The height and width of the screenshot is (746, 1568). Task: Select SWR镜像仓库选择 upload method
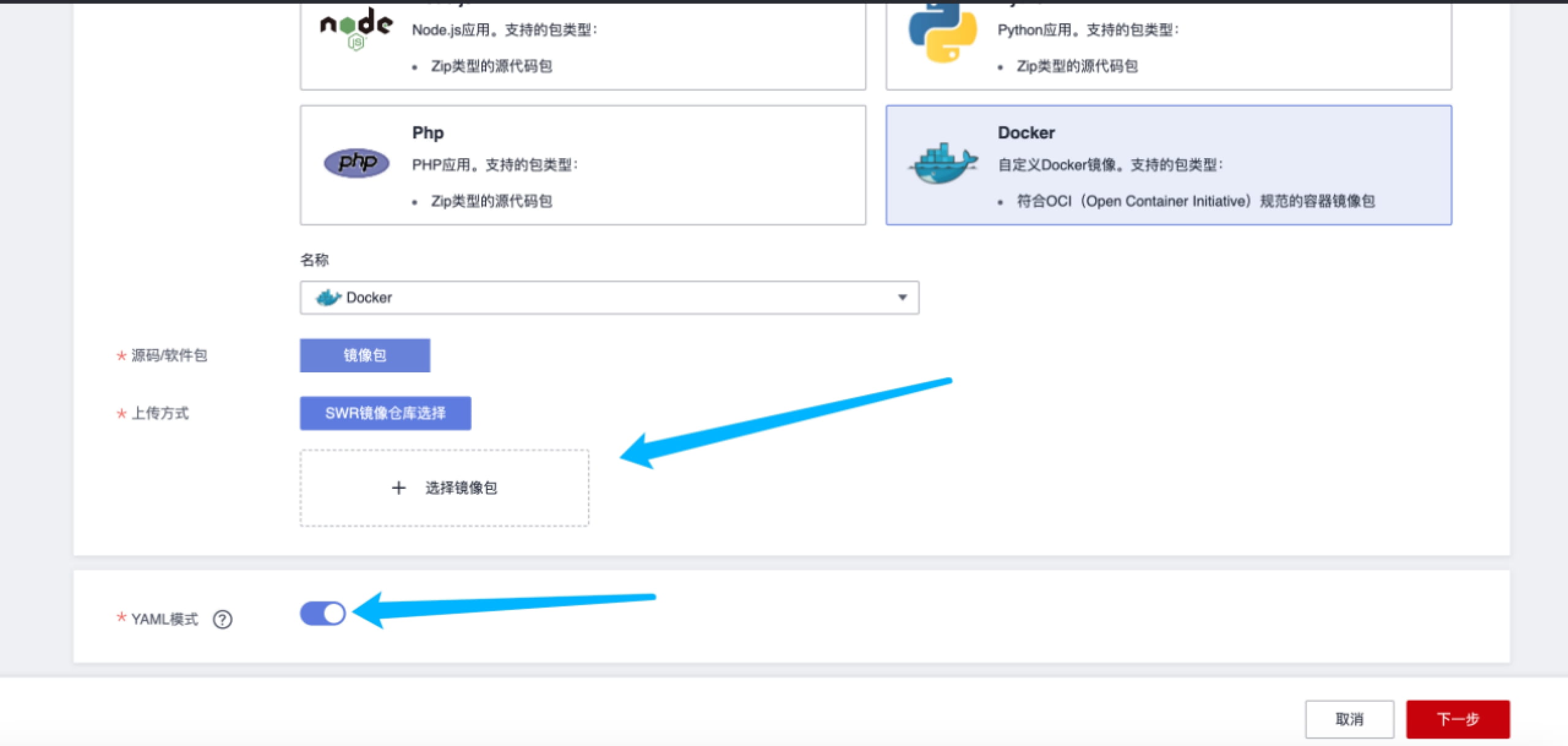click(x=385, y=413)
